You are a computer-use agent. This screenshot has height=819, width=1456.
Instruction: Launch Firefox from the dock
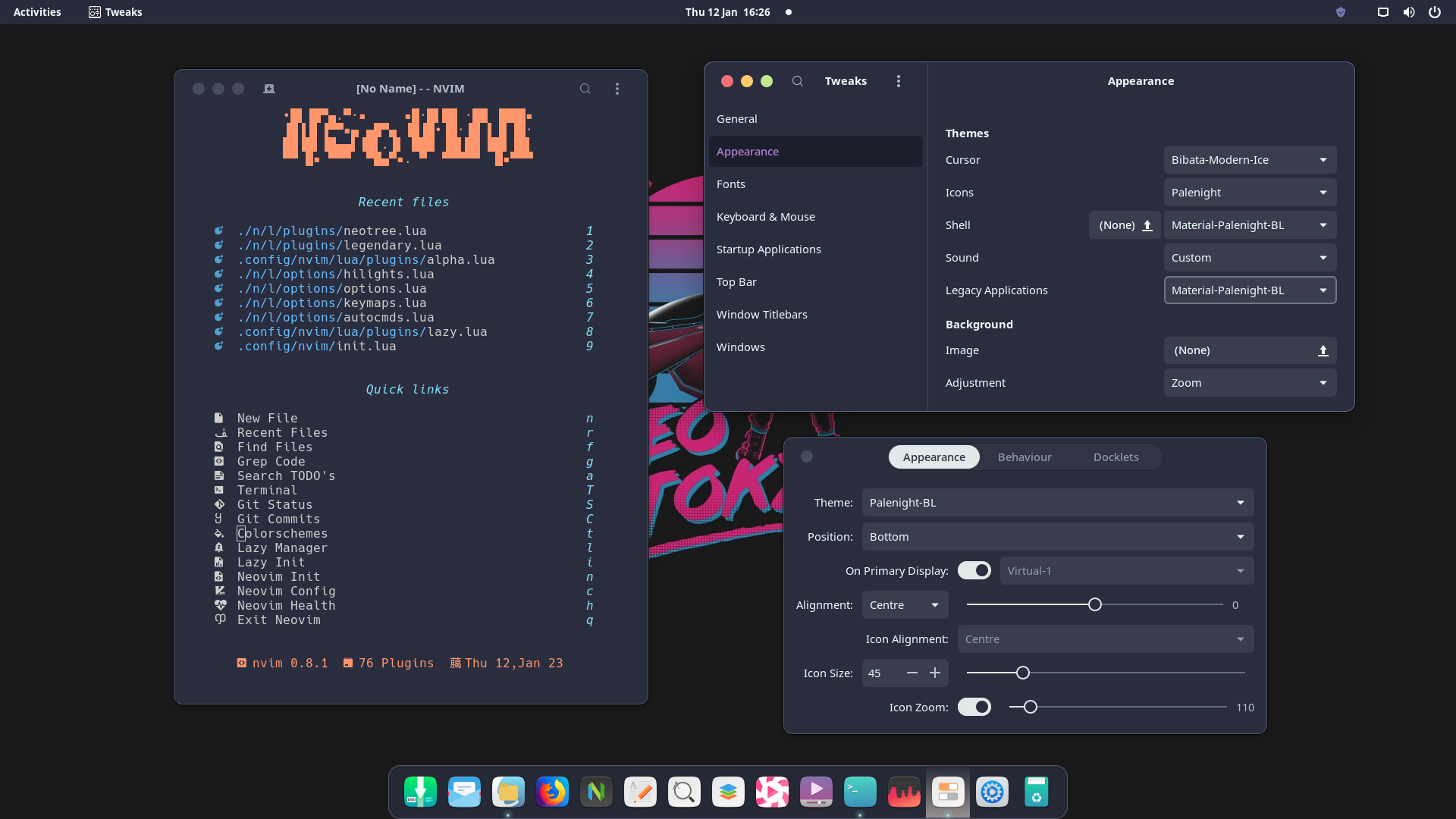coord(552,792)
